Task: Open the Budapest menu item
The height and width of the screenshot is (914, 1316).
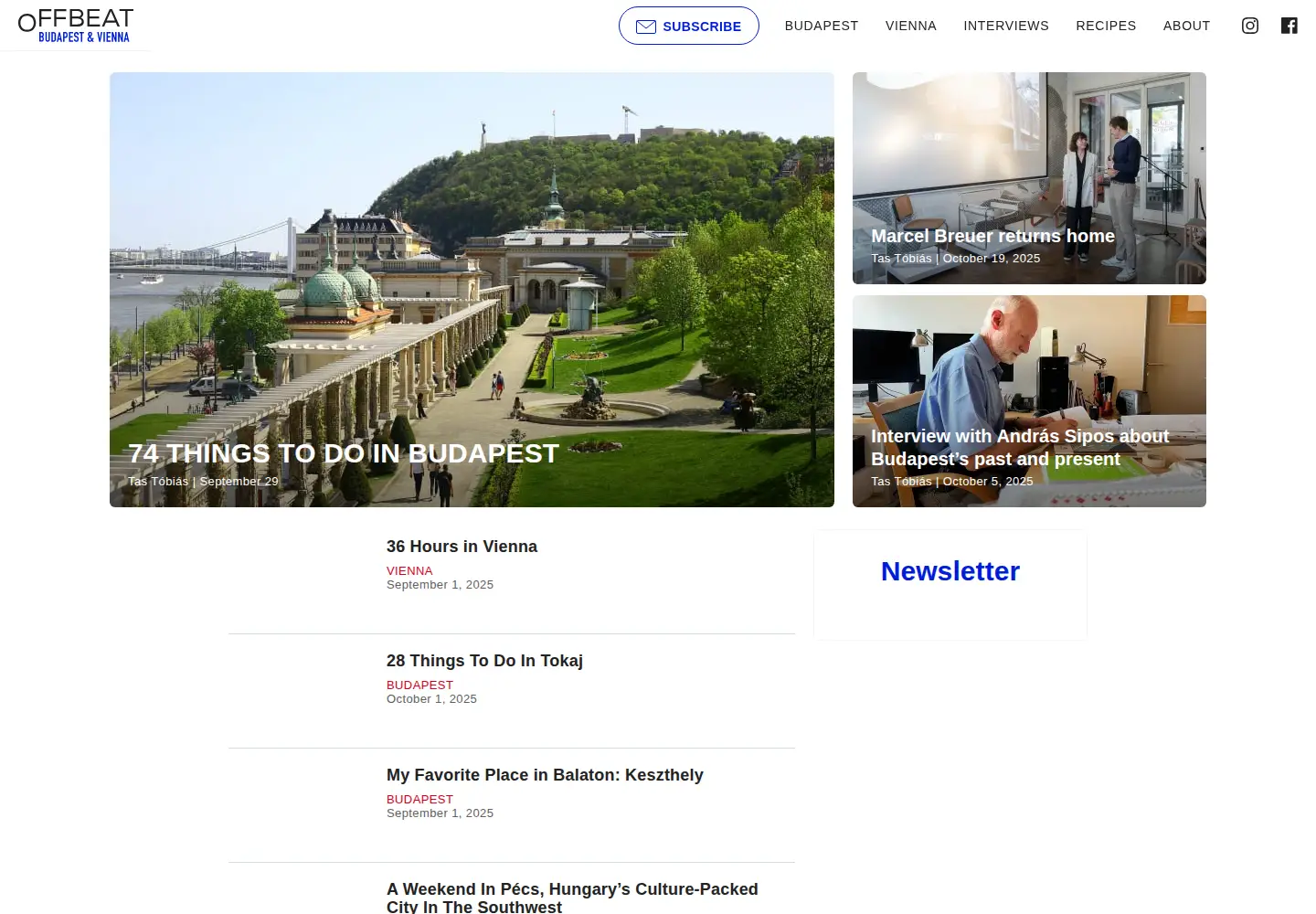Action: (x=822, y=26)
